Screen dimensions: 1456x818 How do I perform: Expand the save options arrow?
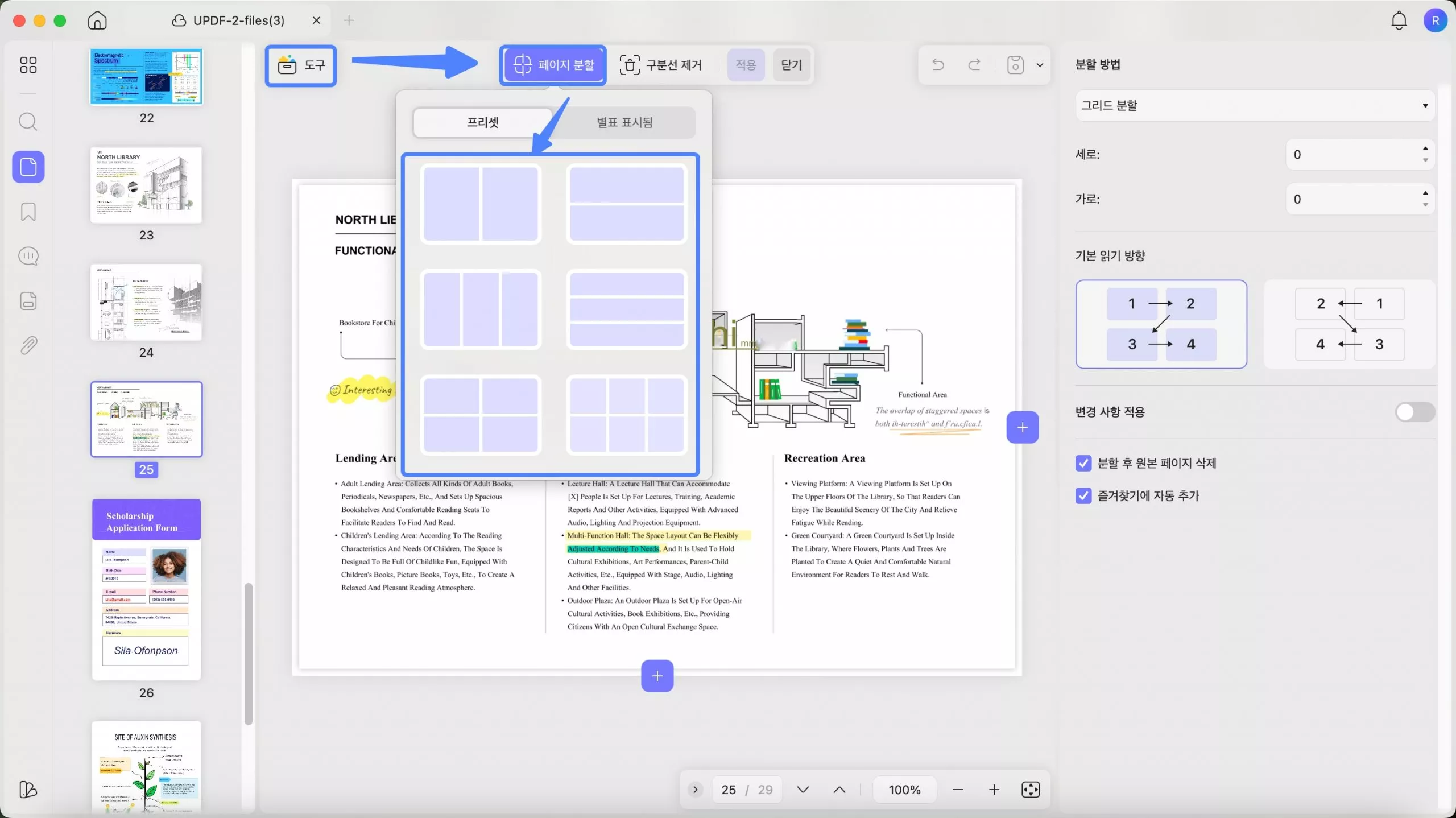click(1040, 65)
